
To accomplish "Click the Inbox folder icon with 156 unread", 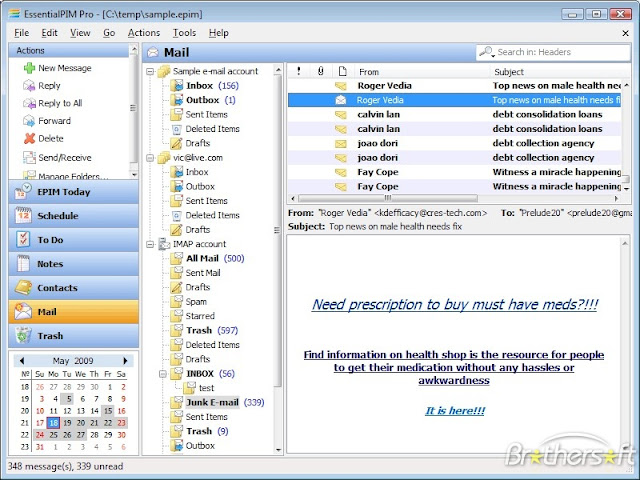I will click(x=177, y=86).
